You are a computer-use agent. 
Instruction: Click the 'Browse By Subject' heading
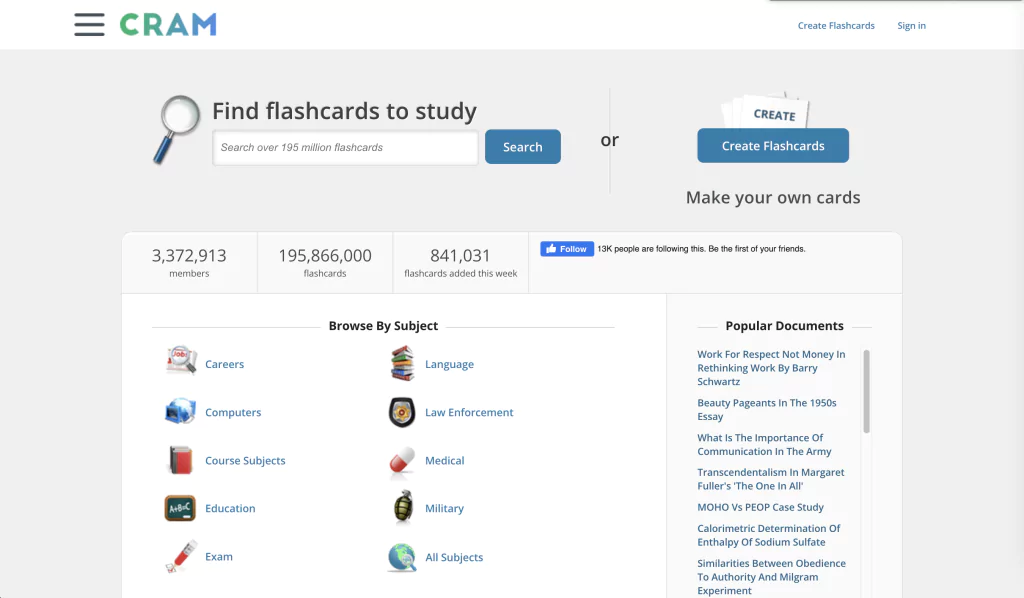click(x=383, y=326)
